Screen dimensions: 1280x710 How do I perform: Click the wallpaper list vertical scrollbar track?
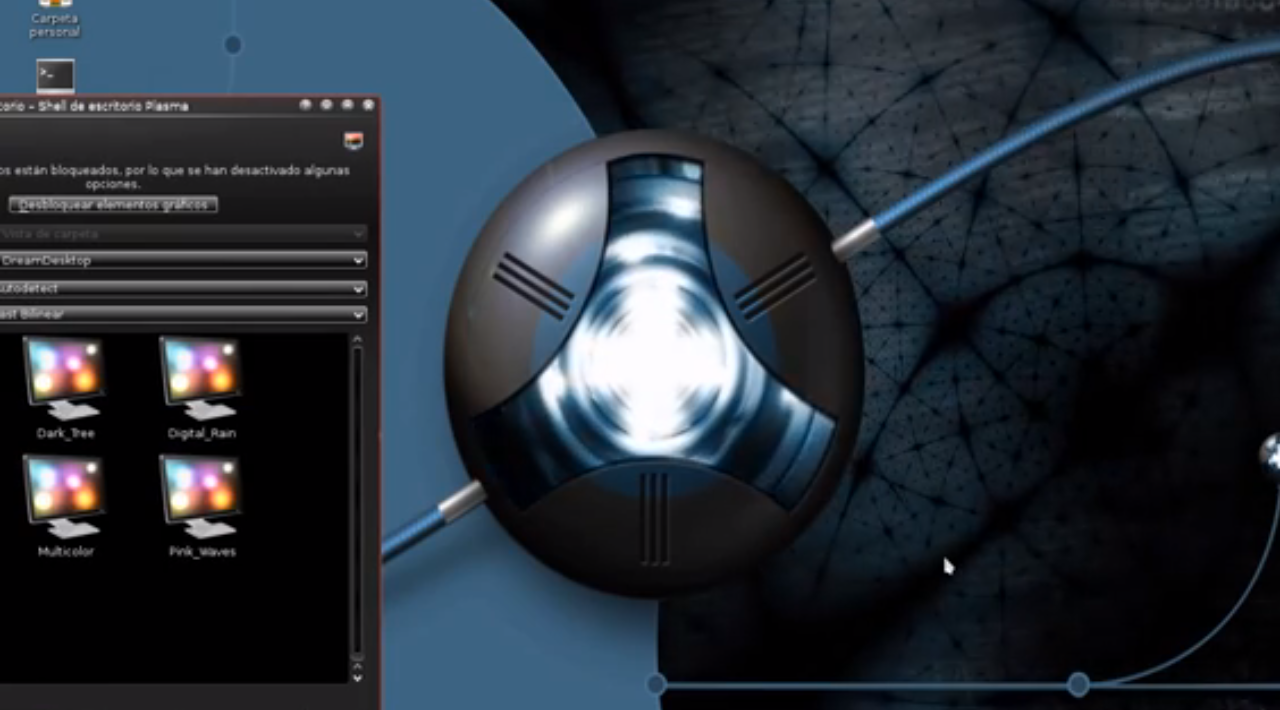pos(357,500)
